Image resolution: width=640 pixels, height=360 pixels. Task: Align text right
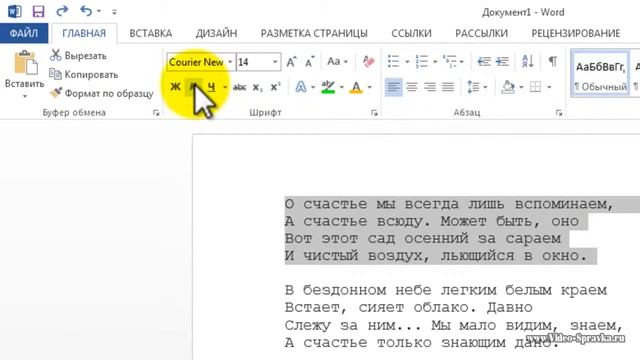[430, 87]
